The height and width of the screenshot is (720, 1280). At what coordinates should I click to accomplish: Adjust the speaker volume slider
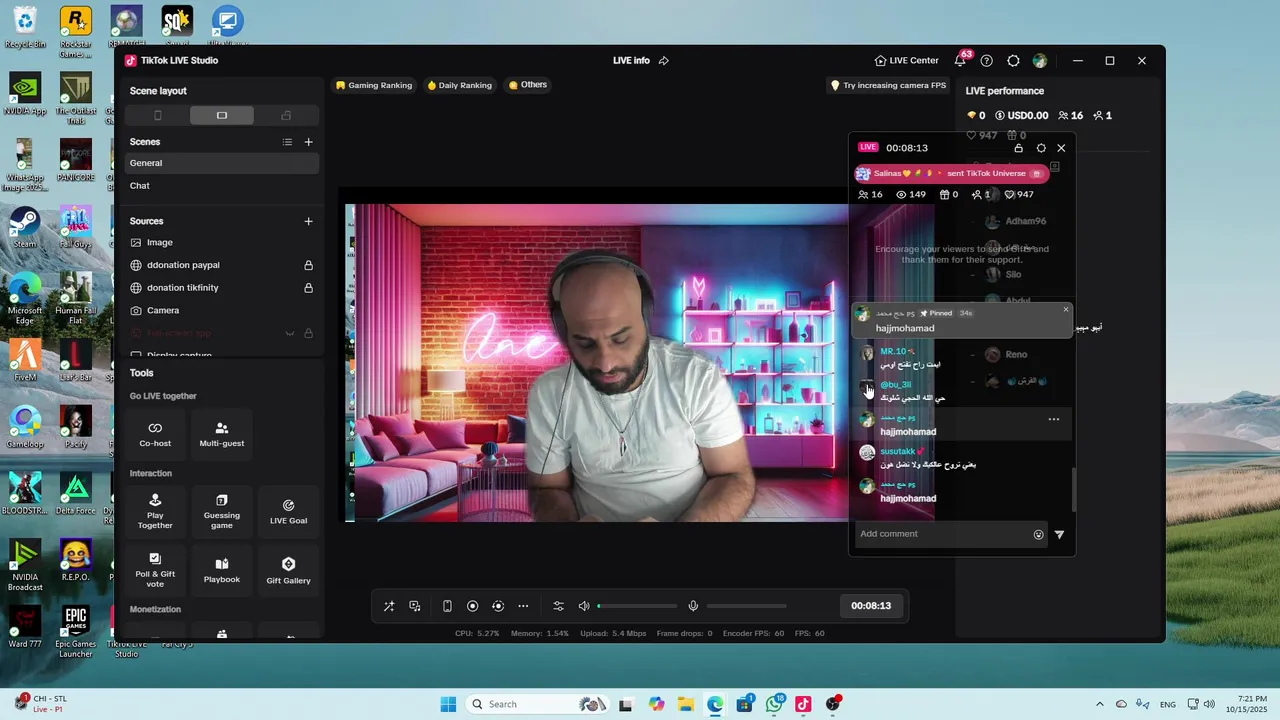[x=638, y=606]
